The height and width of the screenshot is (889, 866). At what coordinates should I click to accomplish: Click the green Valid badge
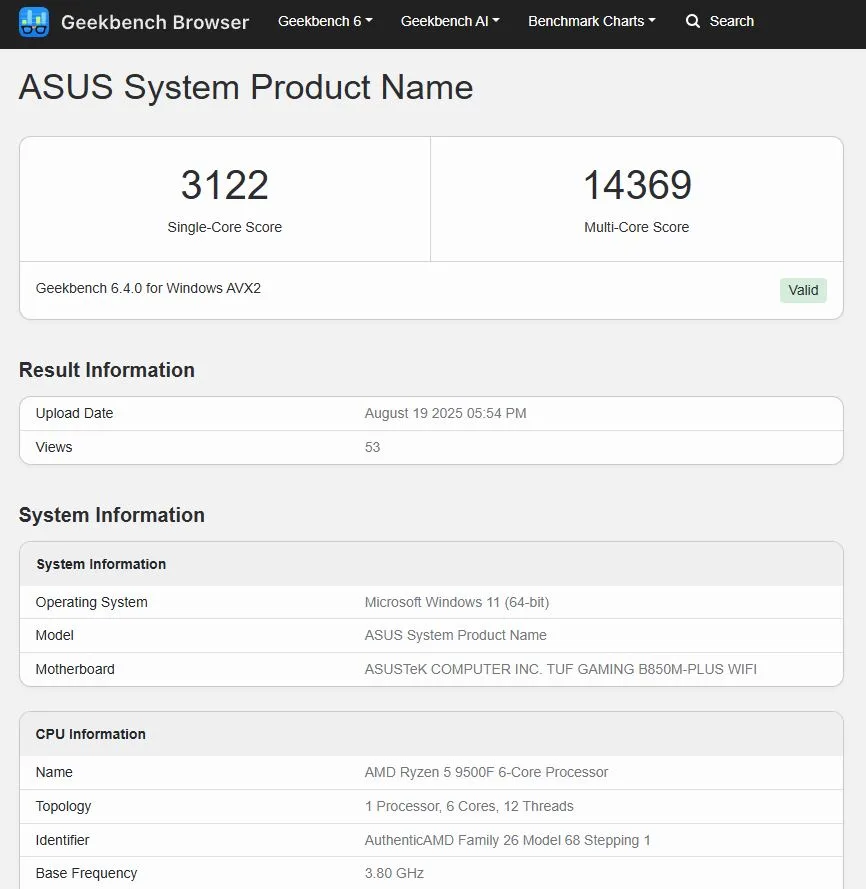[803, 290]
